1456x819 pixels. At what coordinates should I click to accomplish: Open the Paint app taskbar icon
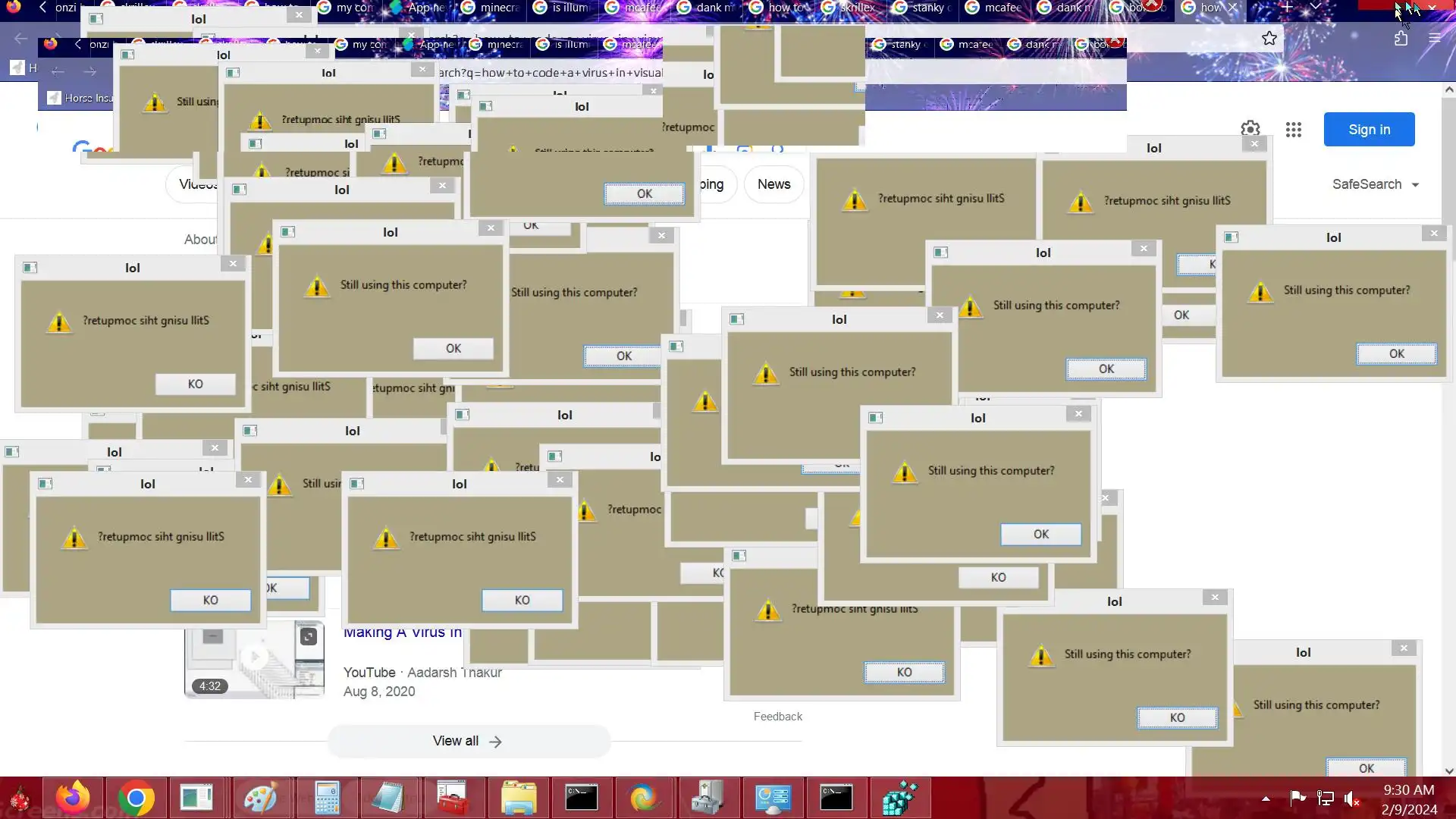260,798
